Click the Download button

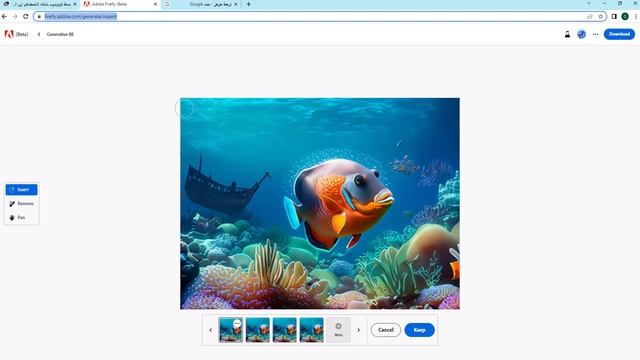pyautogui.click(x=619, y=34)
